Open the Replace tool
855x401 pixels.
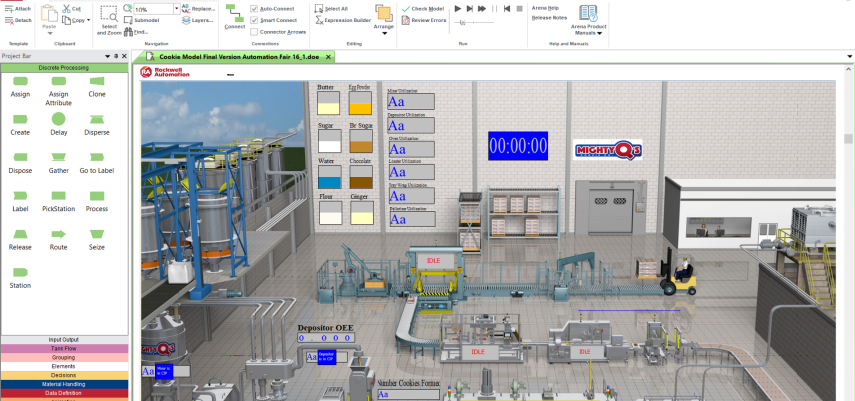[197, 9]
